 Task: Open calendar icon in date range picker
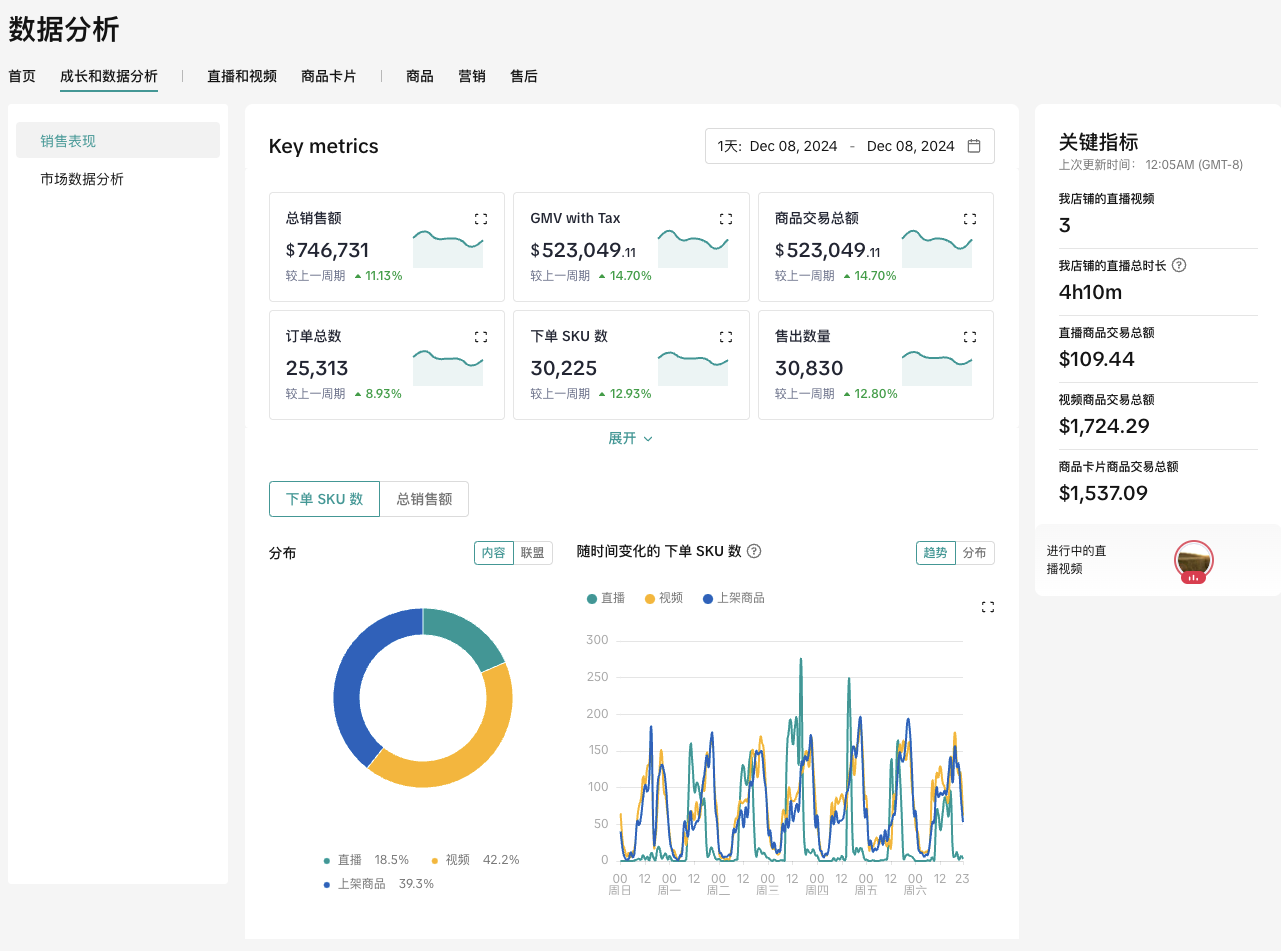tap(974, 146)
